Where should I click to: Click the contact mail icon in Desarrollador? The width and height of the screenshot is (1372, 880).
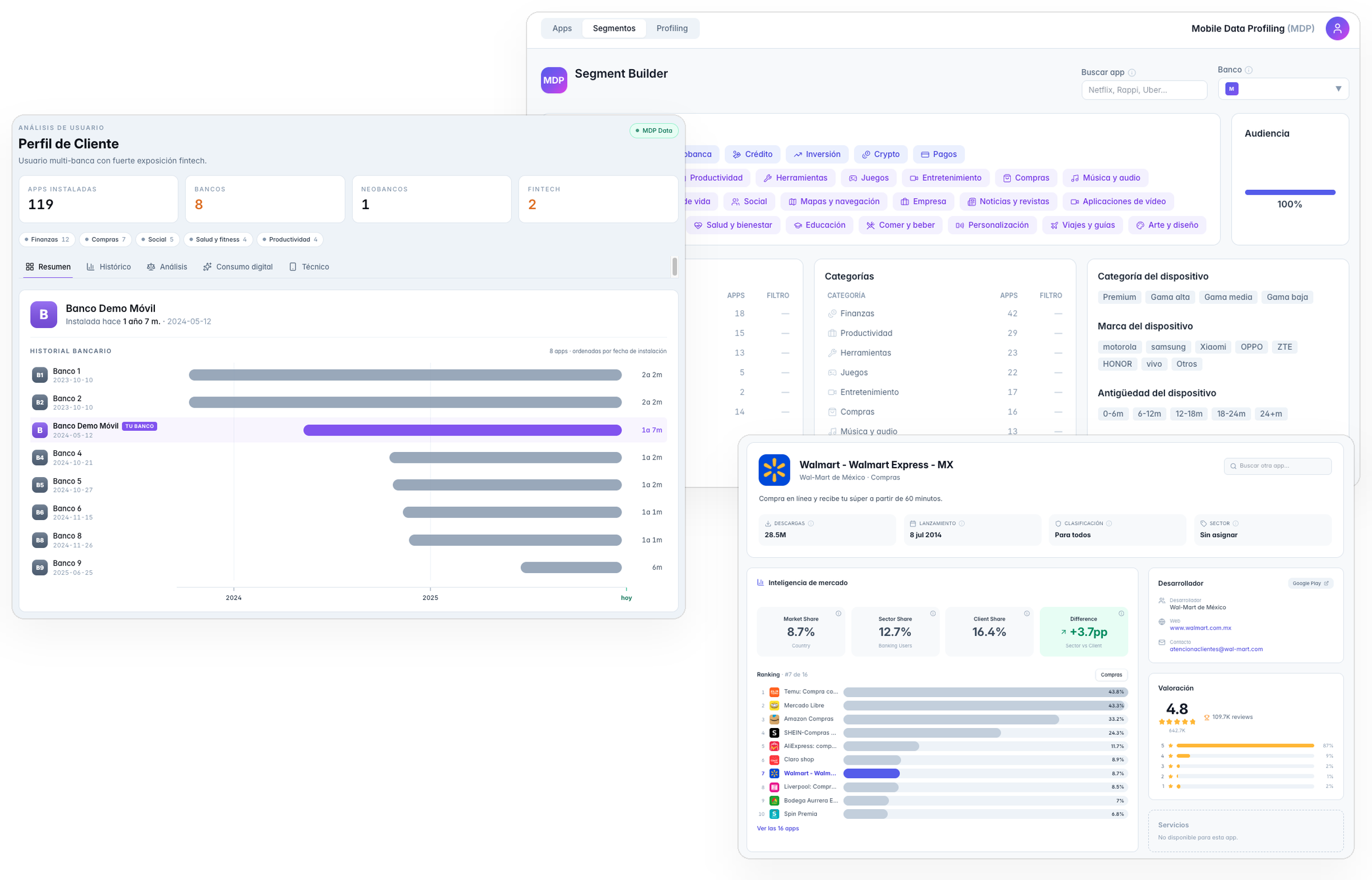pyautogui.click(x=1162, y=643)
